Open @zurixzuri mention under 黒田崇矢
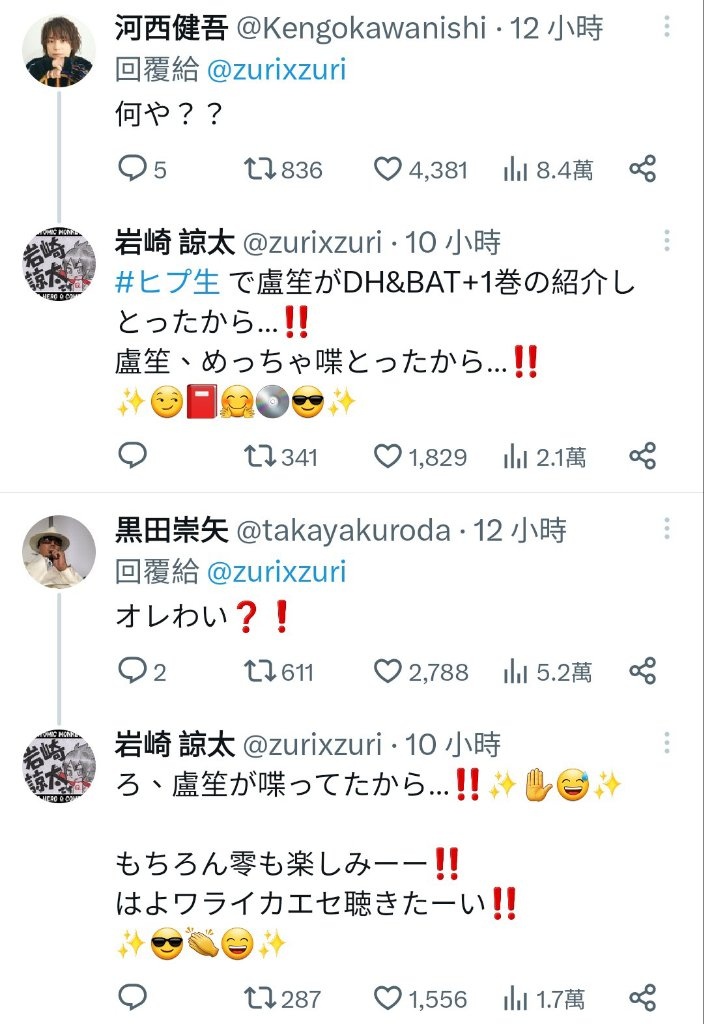Screen dimensions: 704x1024 point(276,571)
